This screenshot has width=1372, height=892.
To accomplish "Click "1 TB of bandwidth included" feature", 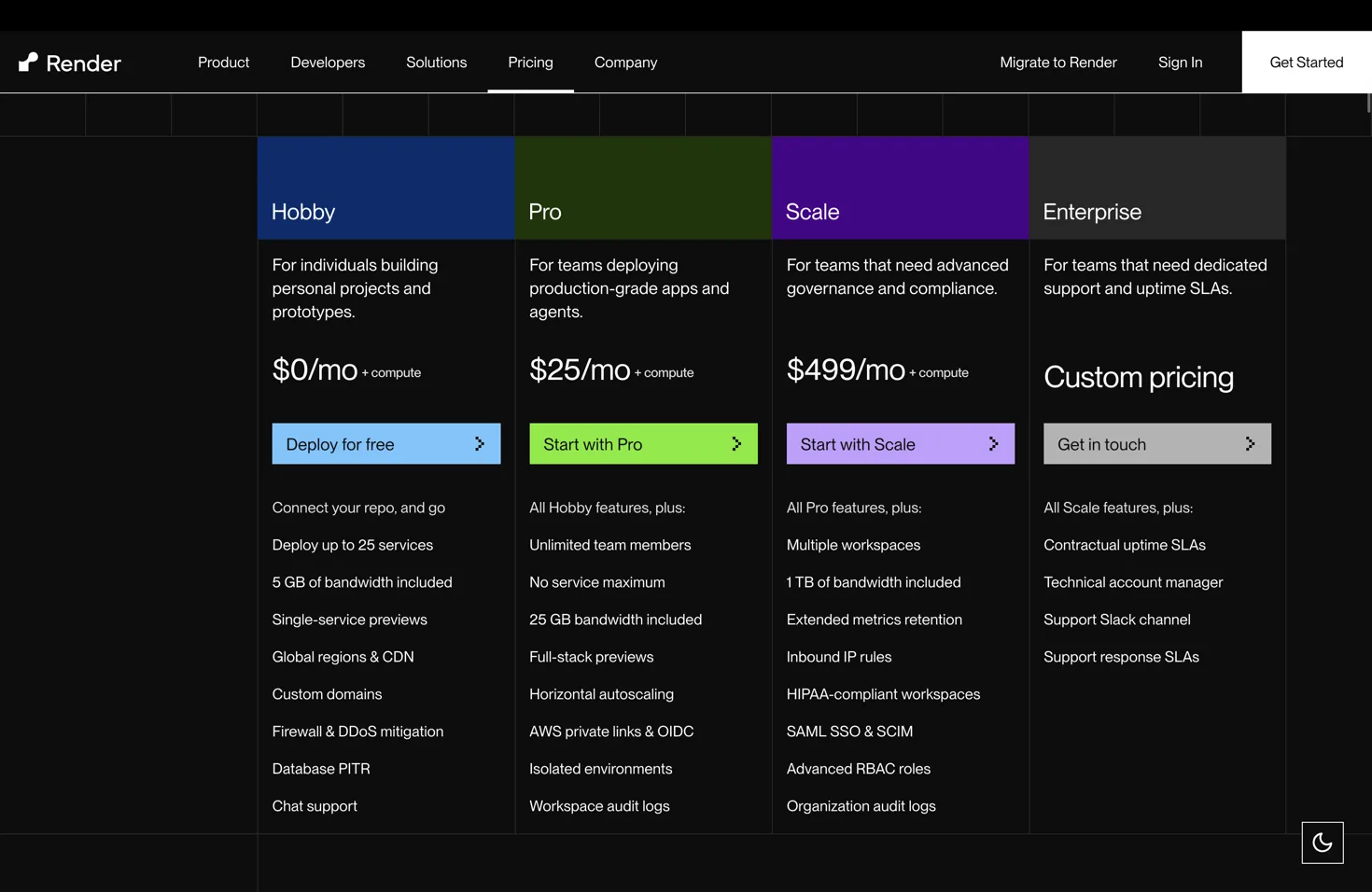I will [x=874, y=582].
